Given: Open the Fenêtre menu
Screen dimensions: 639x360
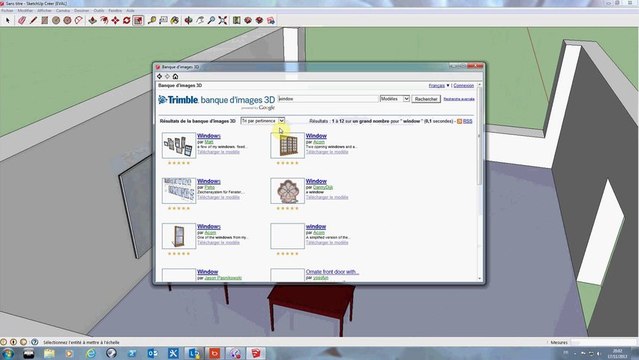Looking at the screenshot, I should tap(115, 11).
